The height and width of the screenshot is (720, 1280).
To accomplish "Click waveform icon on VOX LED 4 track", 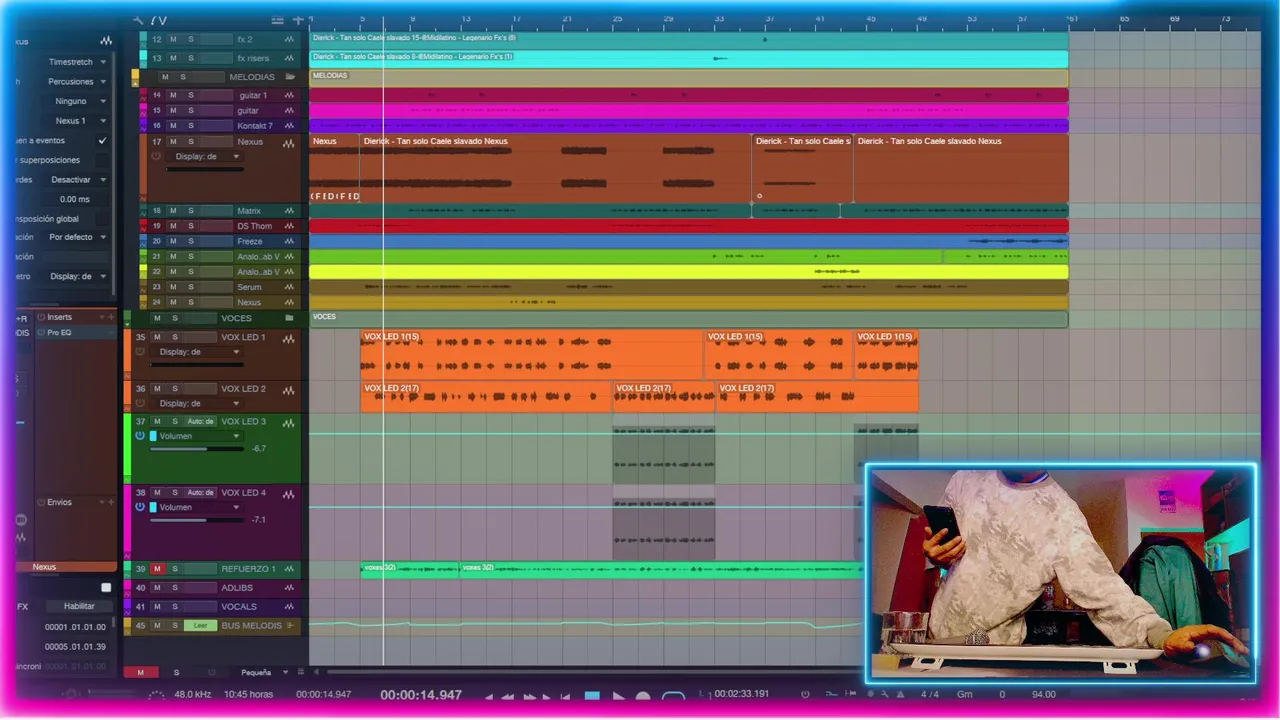I will tap(289, 493).
